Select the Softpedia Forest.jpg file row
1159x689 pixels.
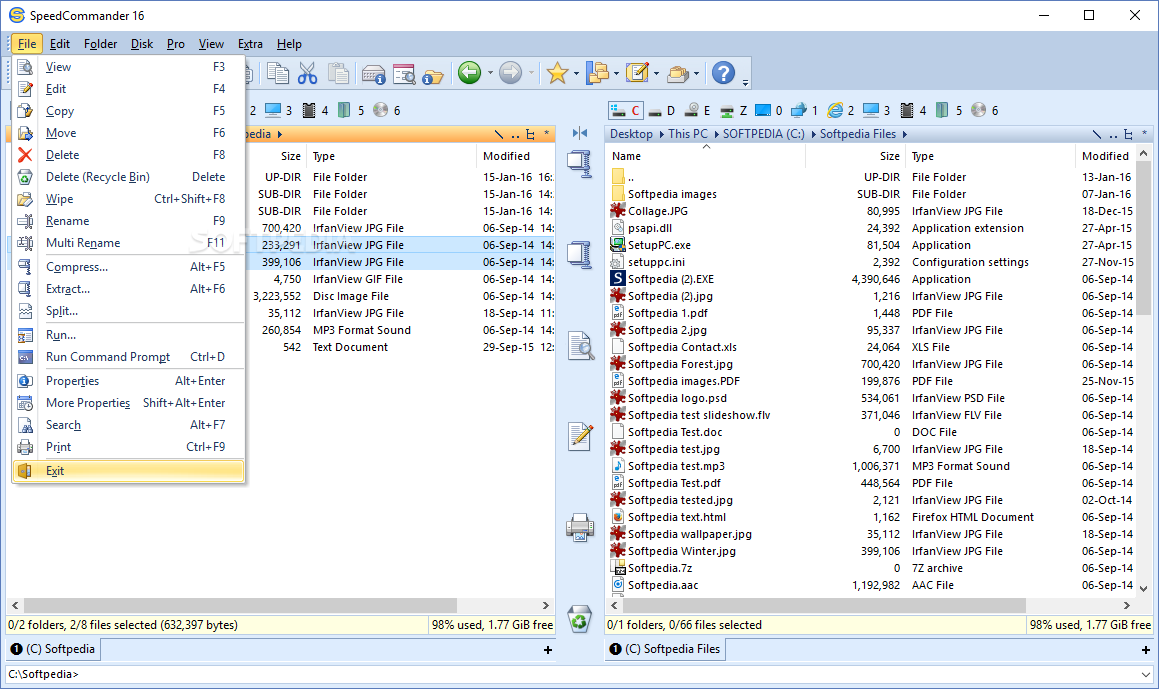pos(871,364)
